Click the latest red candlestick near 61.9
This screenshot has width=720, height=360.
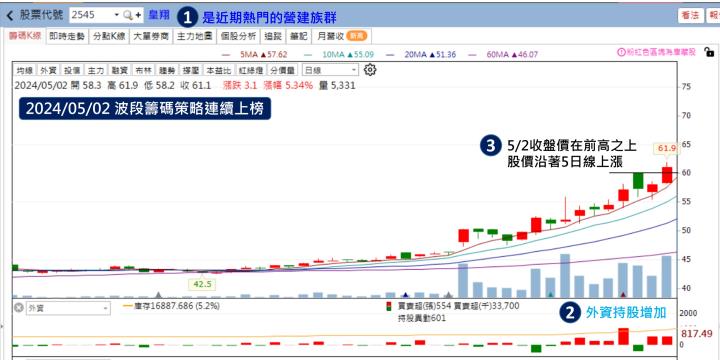pyautogui.click(x=667, y=174)
